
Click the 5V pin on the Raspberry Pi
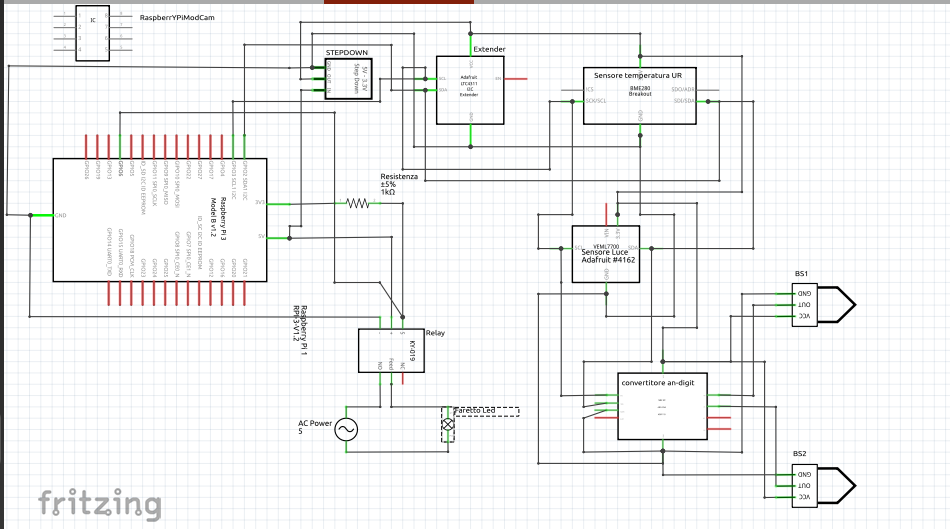[279, 238]
